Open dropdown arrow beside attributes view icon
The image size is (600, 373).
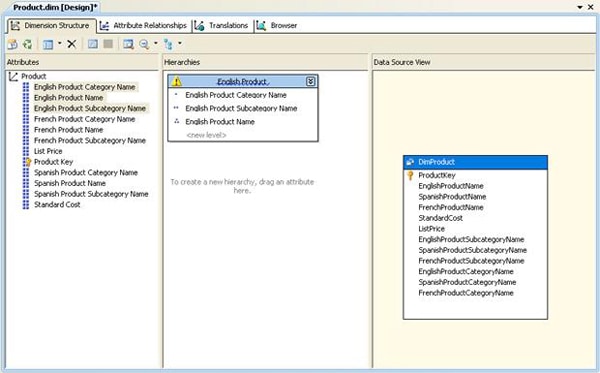tap(60, 43)
